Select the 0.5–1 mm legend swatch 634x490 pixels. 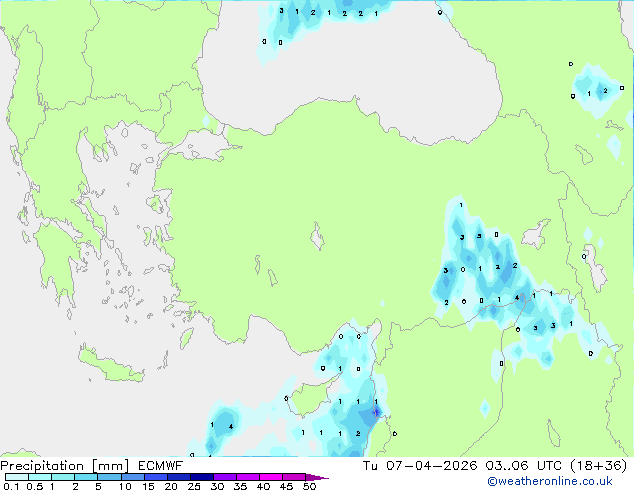pyautogui.click(x=40, y=477)
